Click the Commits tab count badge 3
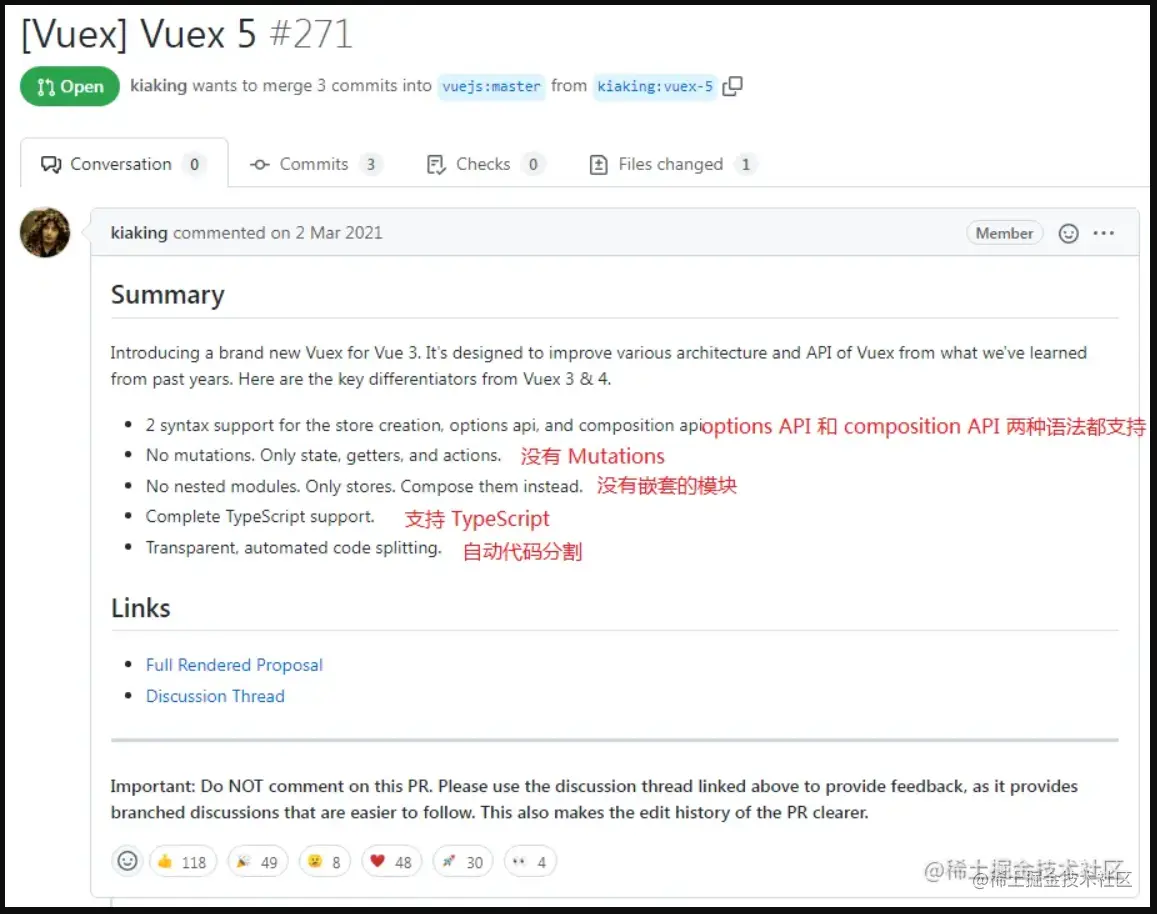Image resolution: width=1157 pixels, height=914 pixels. 370,165
